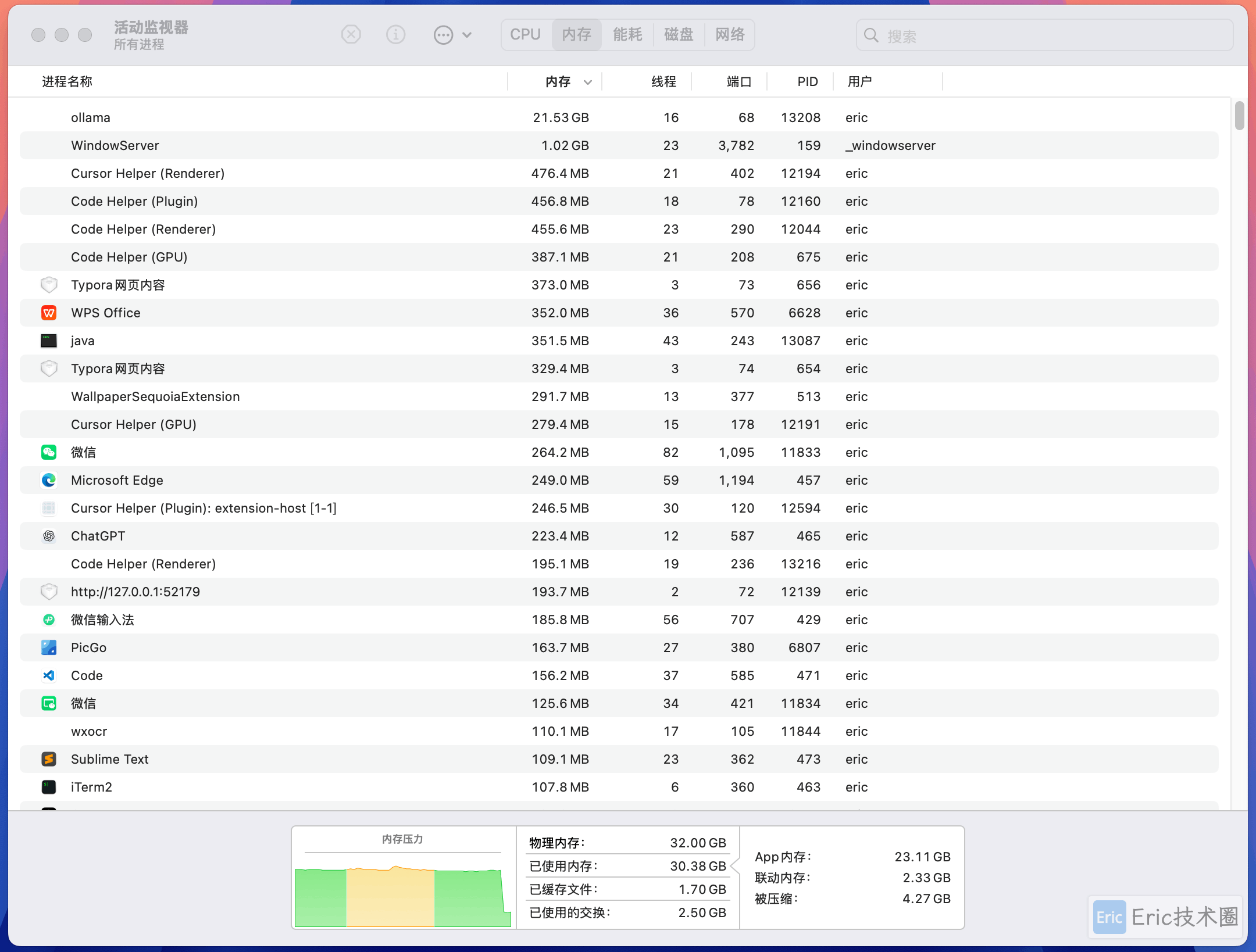
Task: Click shield icon of http://127.0.0.1:52179 row
Action: click(49, 592)
